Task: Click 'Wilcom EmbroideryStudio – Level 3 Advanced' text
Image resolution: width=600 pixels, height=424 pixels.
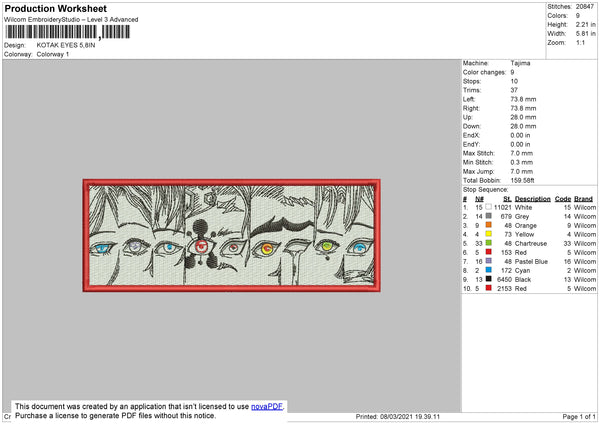Action: tap(71, 20)
